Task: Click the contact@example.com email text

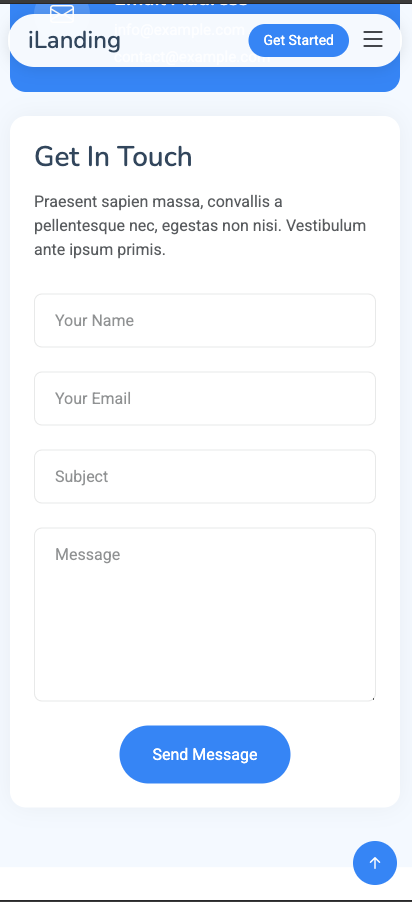Action: 192,58
